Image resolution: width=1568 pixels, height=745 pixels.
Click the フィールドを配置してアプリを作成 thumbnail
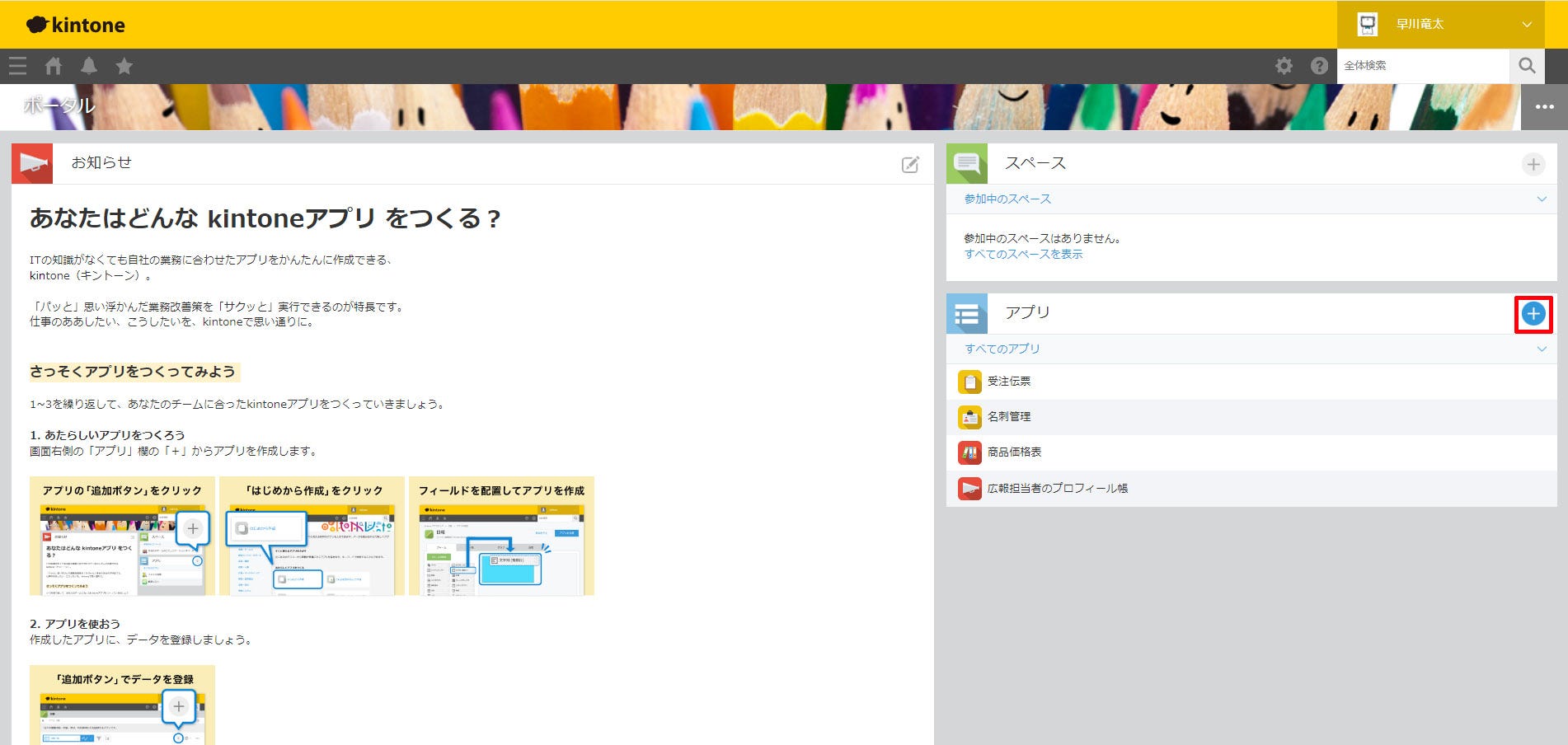tap(501, 536)
